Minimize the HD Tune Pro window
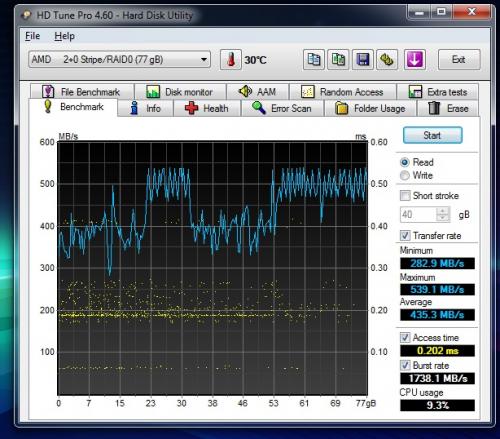 (420, 12)
